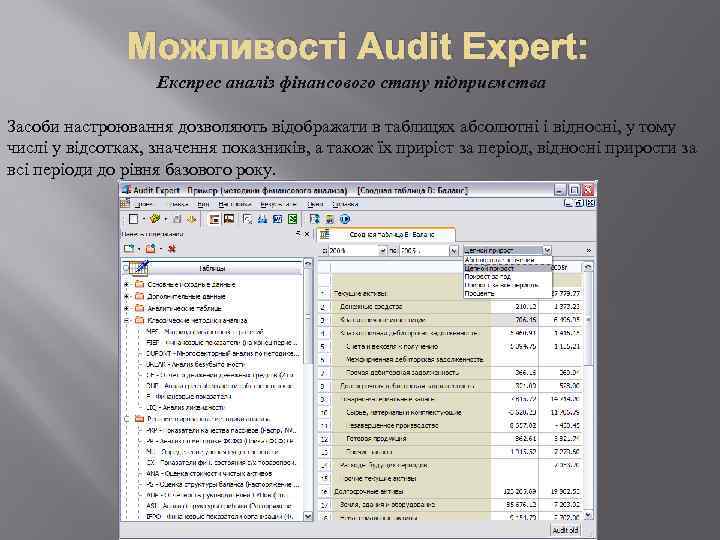Click the picture-view toolbar icon next to it
The image size is (720, 540).
(229, 219)
